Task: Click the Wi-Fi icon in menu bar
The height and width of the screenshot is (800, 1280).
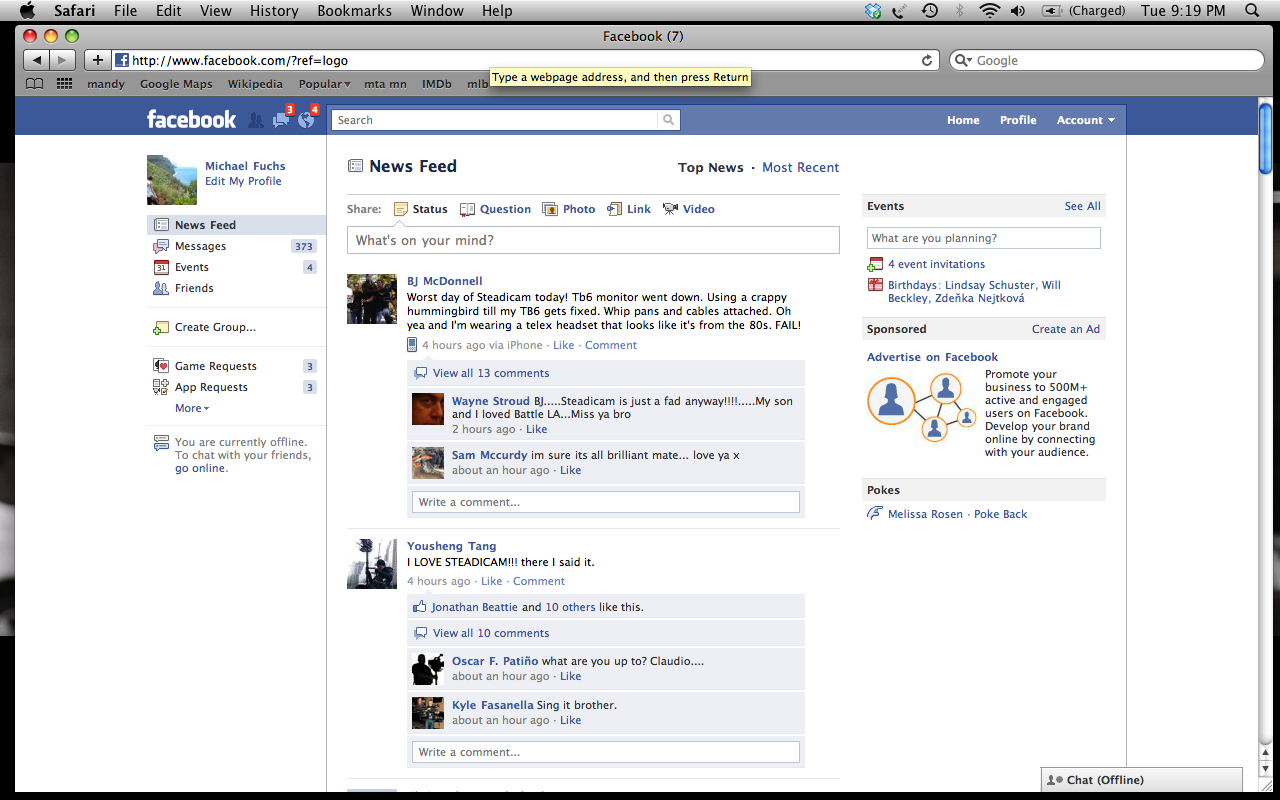Action: (x=990, y=11)
